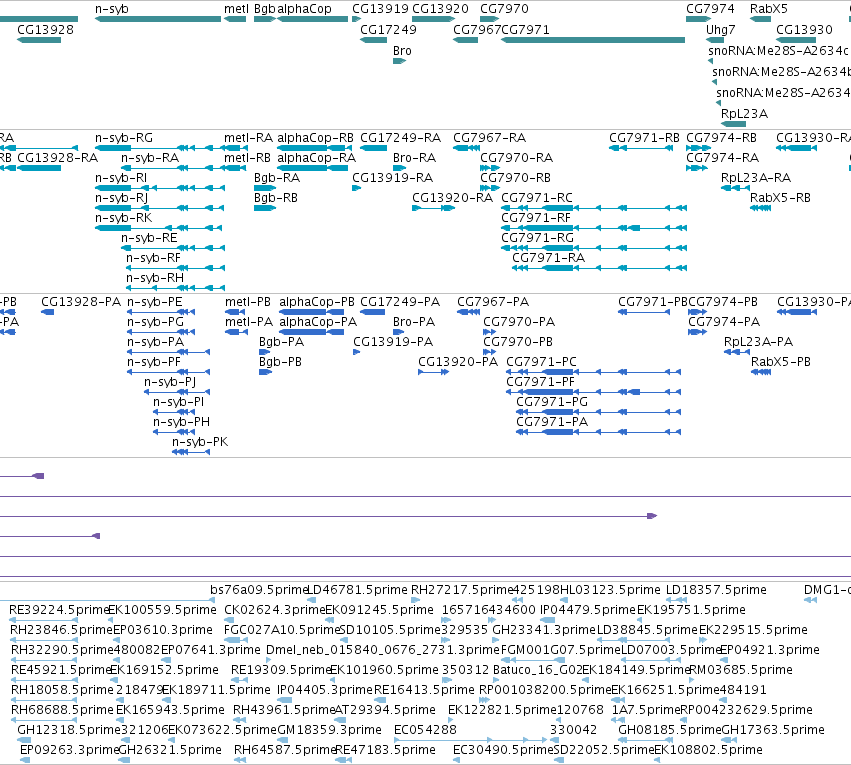Click the n-syb gene label
Image resolution: width=851 pixels, height=765 pixels.
tap(112, 9)
